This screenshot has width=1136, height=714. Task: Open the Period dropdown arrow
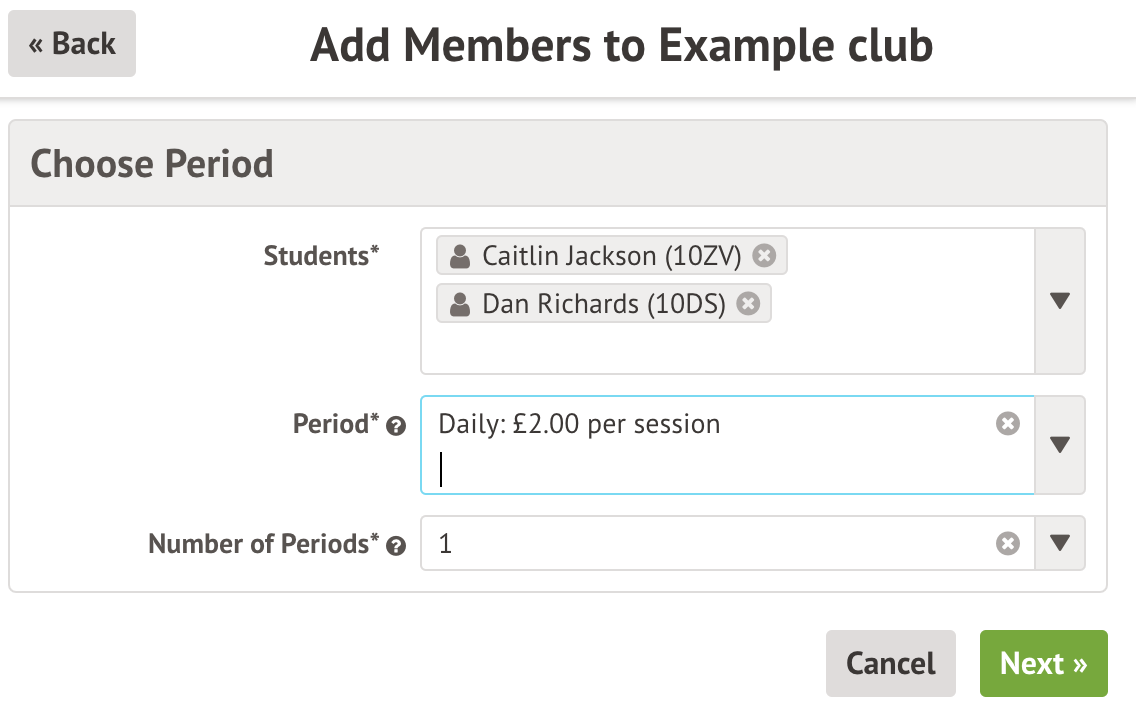click(x=1060, y=445)
